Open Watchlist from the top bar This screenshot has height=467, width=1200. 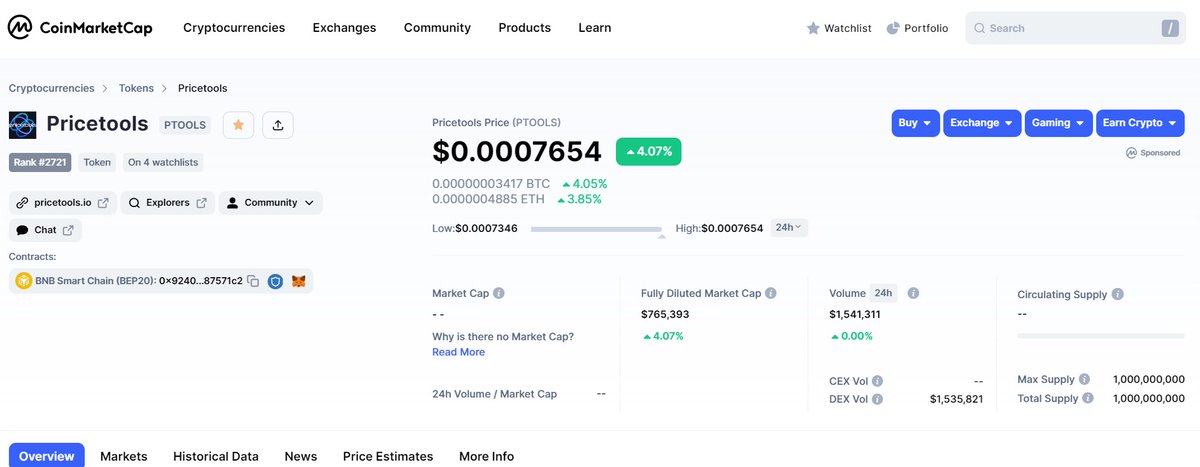[839, 28]
